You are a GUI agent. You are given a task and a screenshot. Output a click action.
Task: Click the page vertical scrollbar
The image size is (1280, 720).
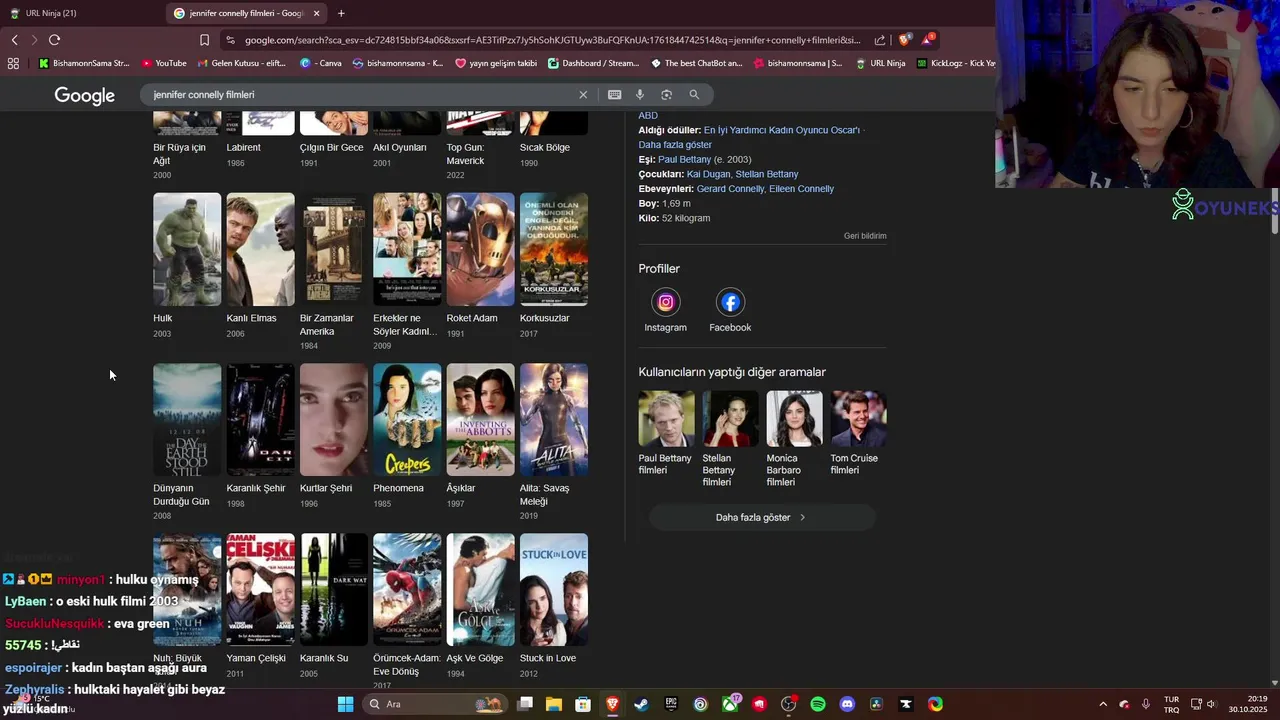coord(1274,210)
